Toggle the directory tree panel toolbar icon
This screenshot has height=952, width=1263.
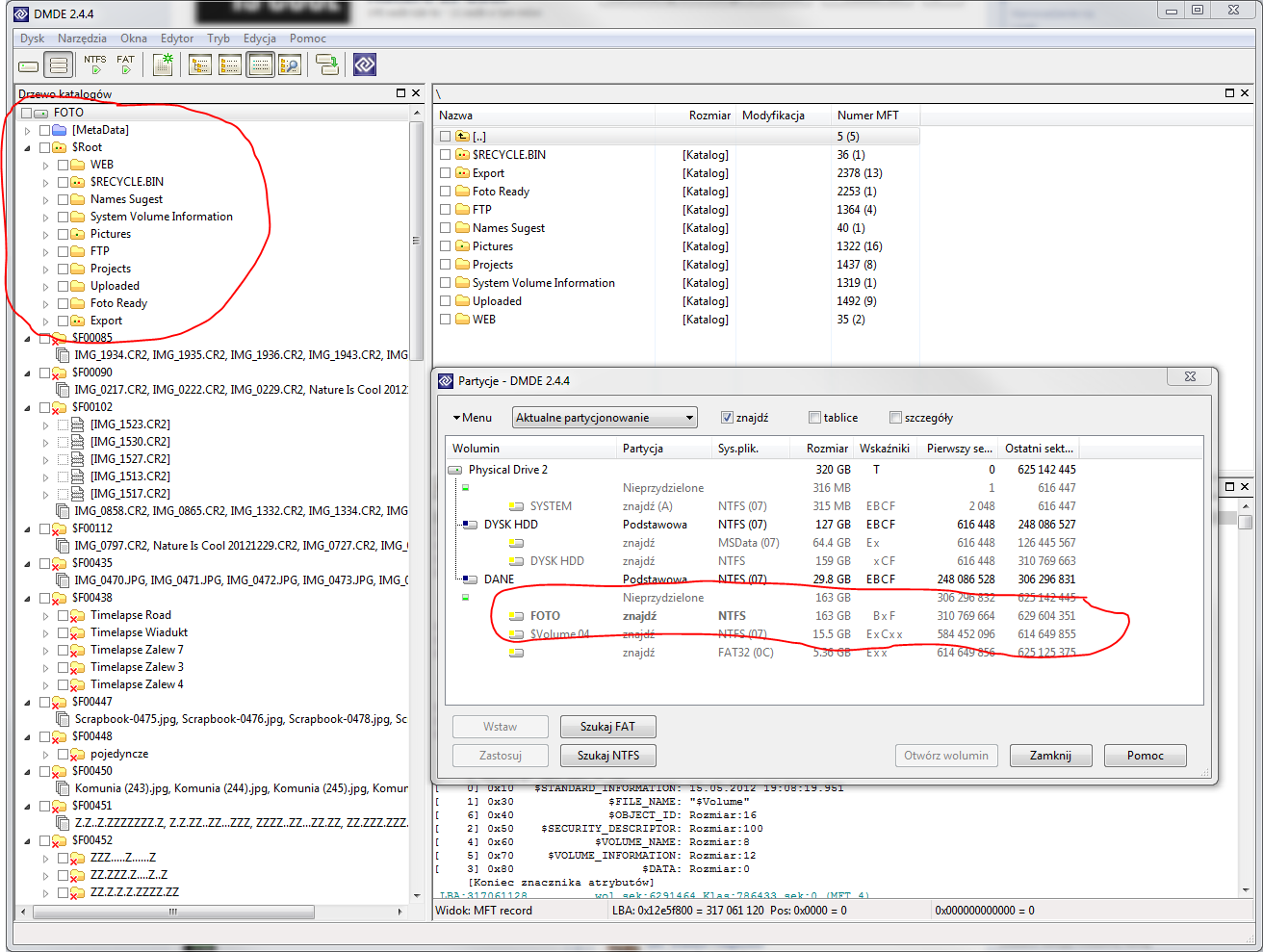pyautogui.click(x=200, y=65)
